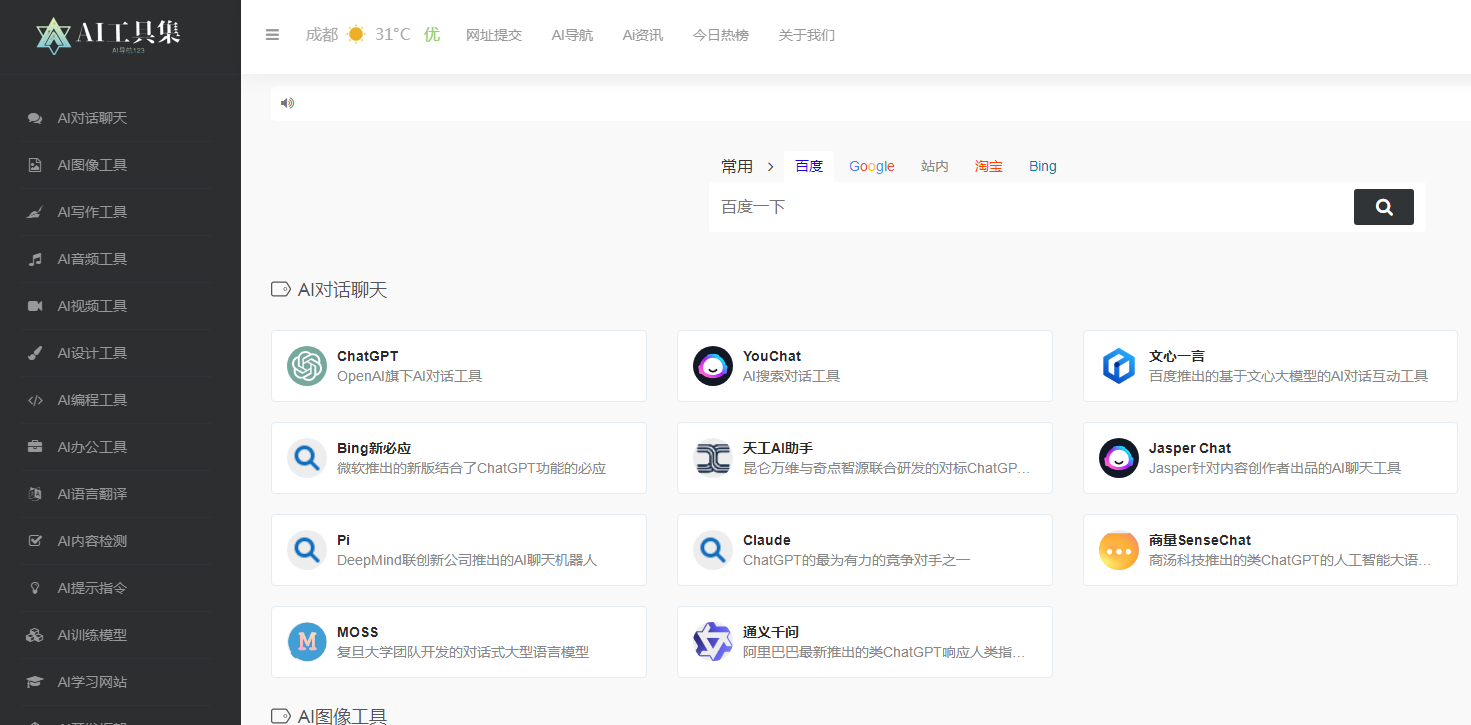Viewport: 1471px width, 725px height.
Task: Click the hamburger menu icon to collapse sidebar
Action: [272, 35]
